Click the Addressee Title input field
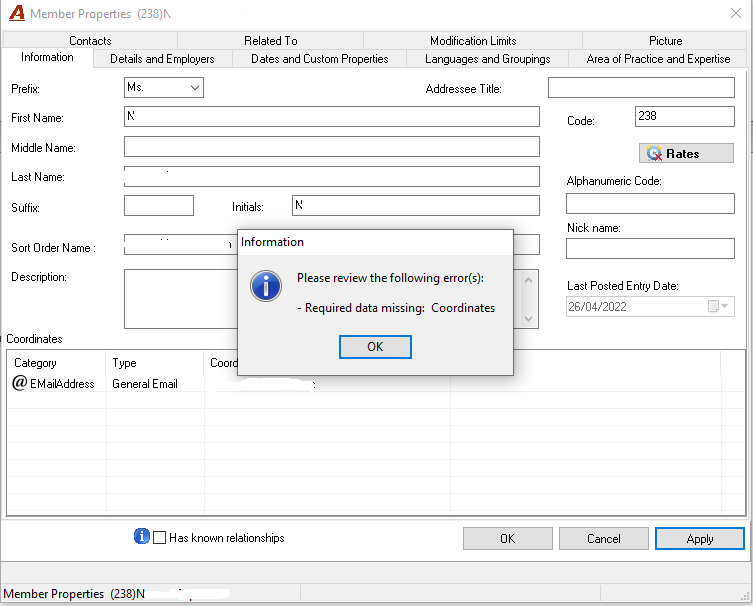753x606 pixels. [641, 87]
